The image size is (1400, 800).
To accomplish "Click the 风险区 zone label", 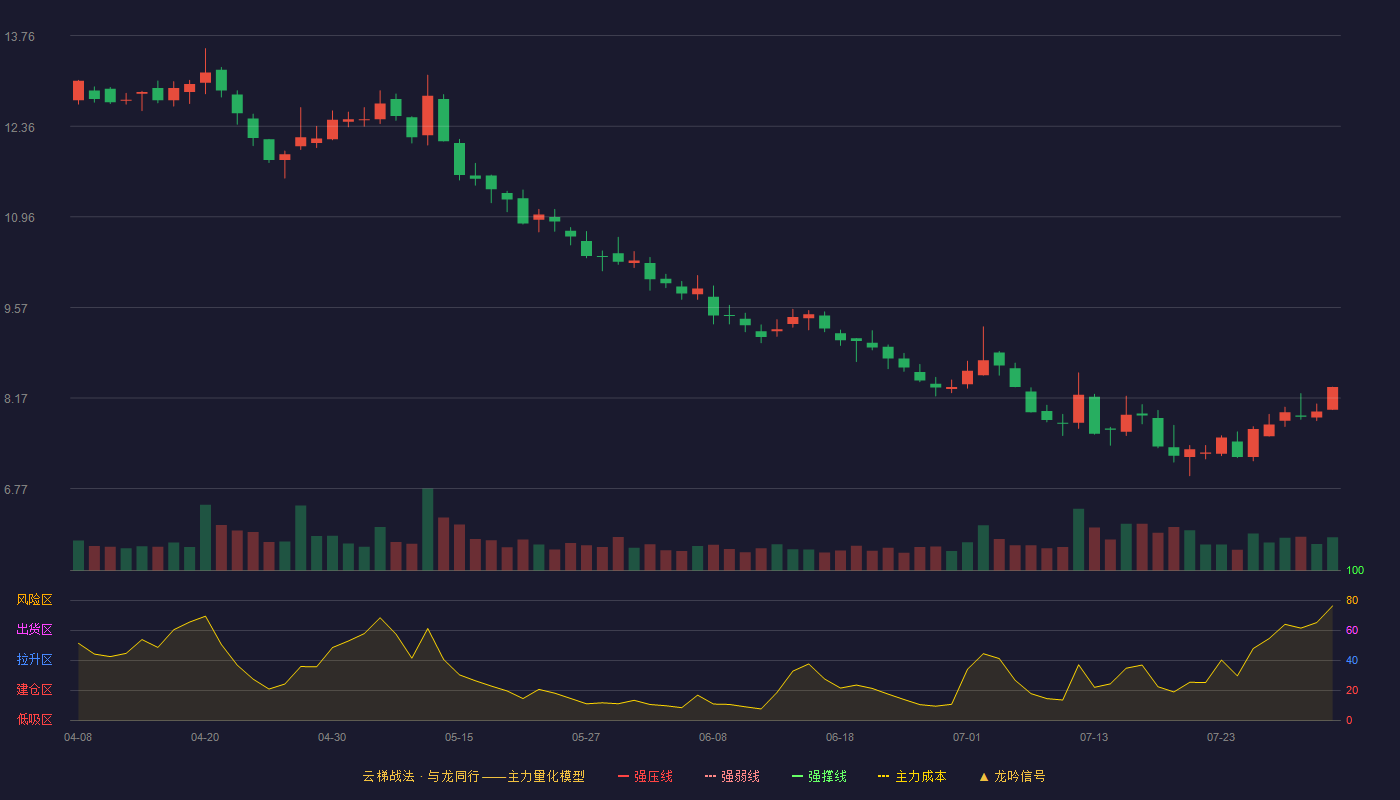I will pyautogui.click(x=34, y=600).
